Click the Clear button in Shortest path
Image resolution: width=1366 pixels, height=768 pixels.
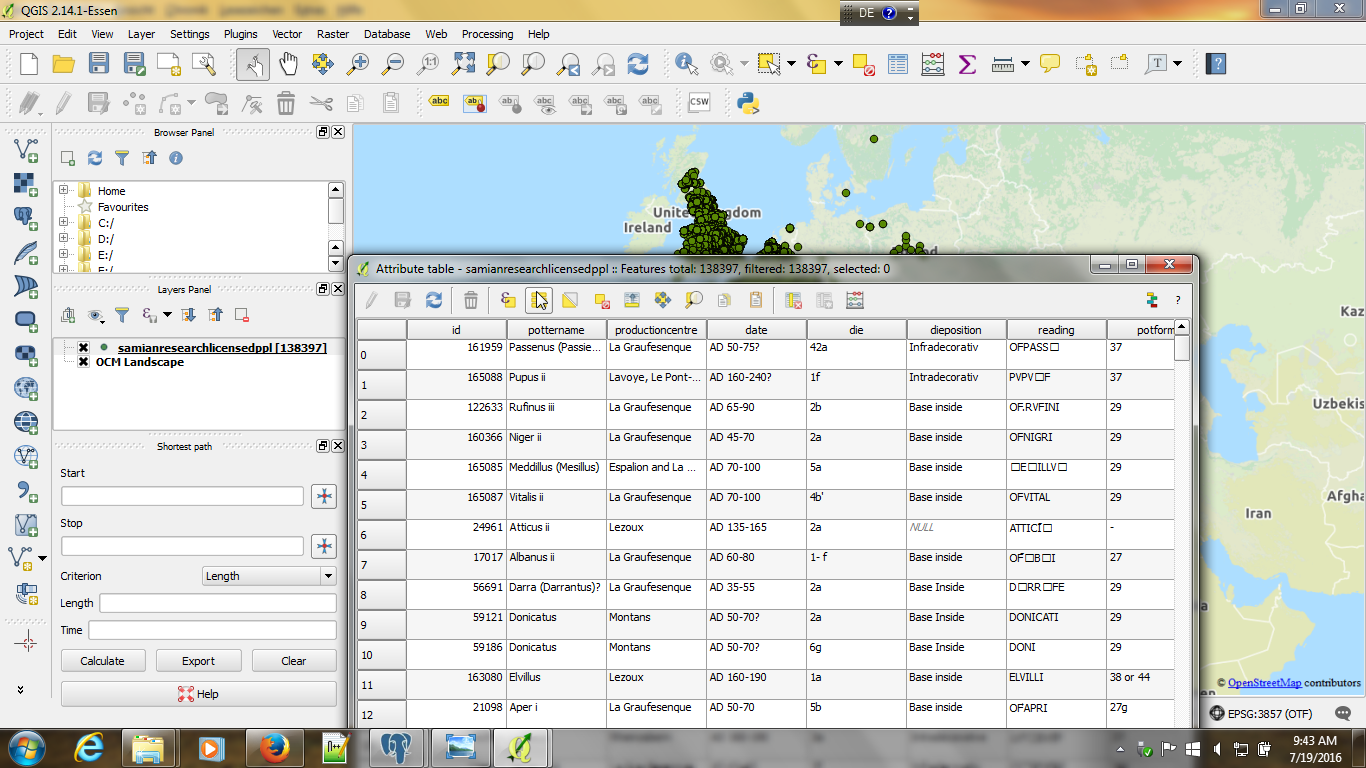[294, 661]
